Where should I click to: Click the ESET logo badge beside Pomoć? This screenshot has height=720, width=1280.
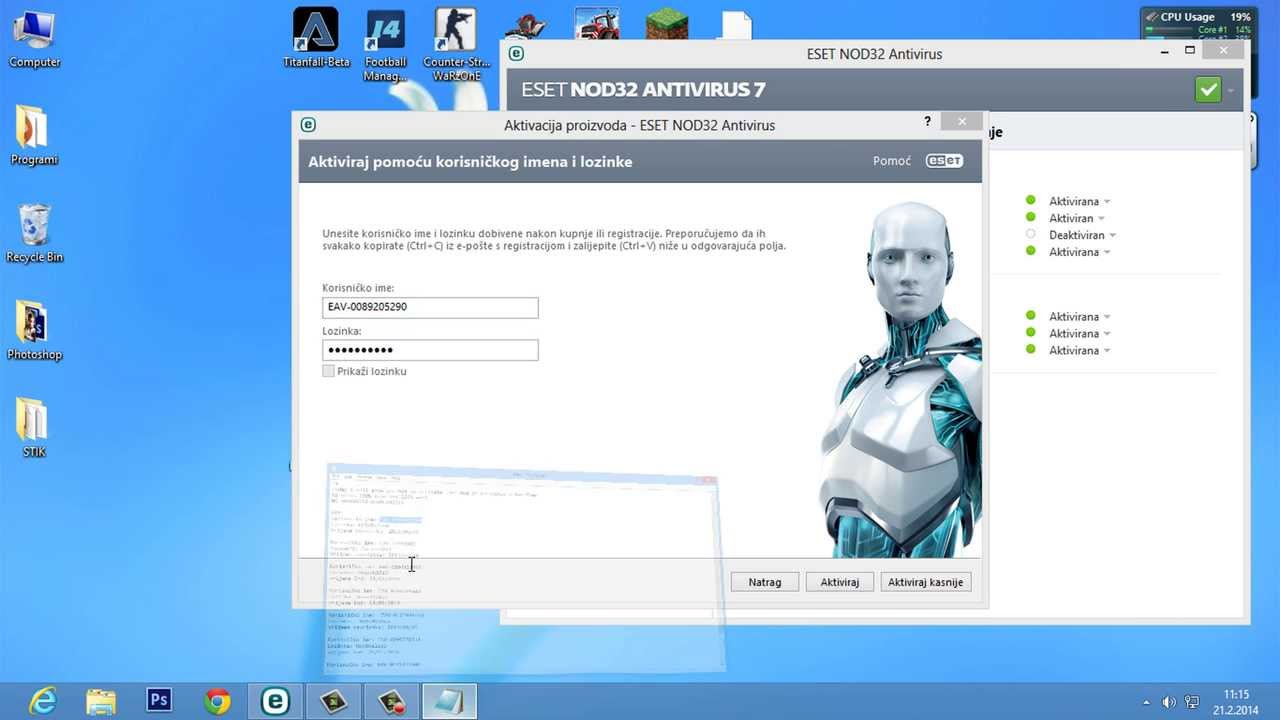click(944, 161)
